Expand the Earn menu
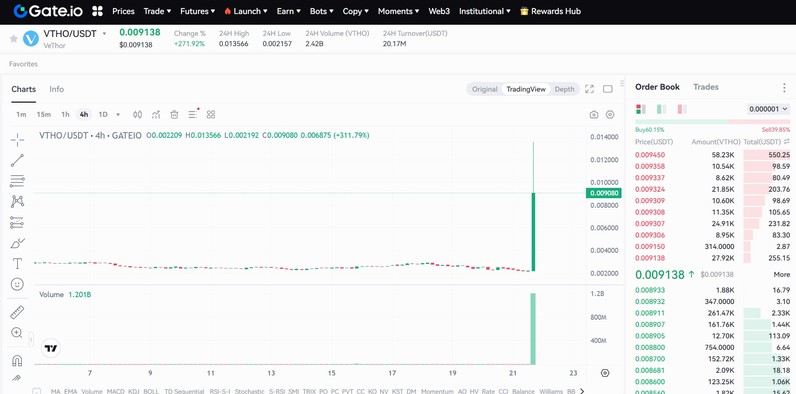796x394 pixels. click(289, 11)
